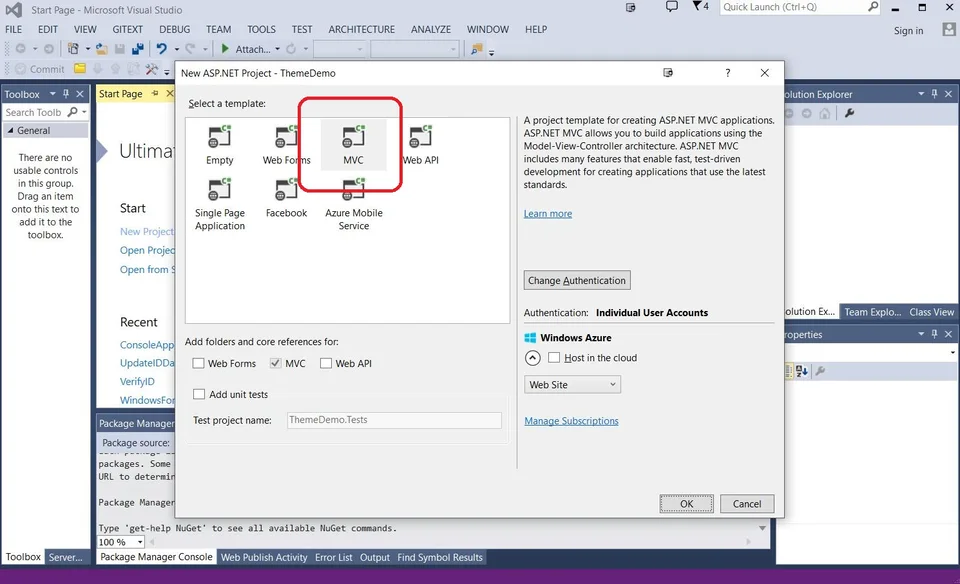Open the FILE menu
The width and height of the screenshot is (960, 584).
click(x=13, y=29)
